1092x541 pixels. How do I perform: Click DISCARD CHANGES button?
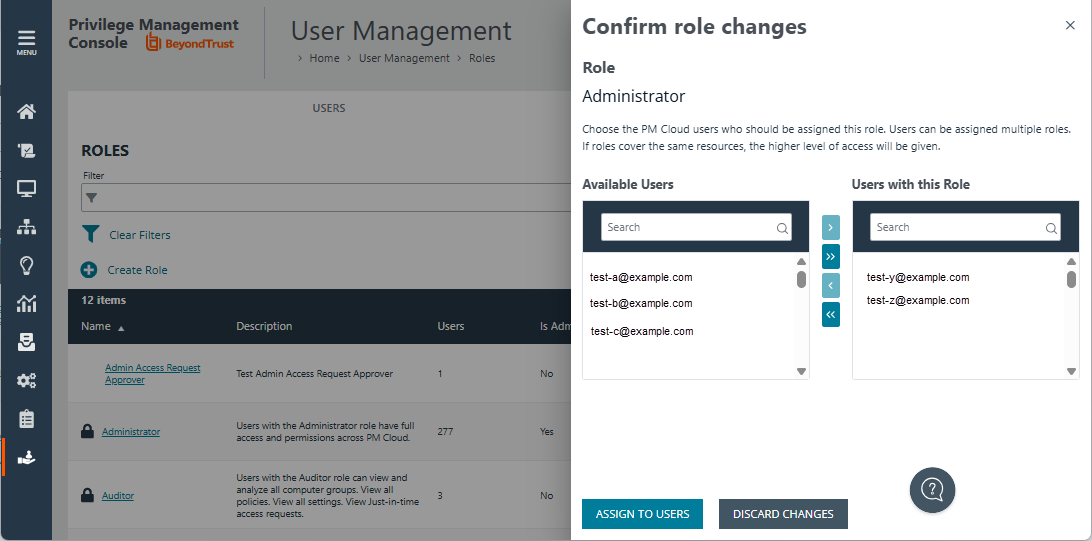(x=783, y=514)
